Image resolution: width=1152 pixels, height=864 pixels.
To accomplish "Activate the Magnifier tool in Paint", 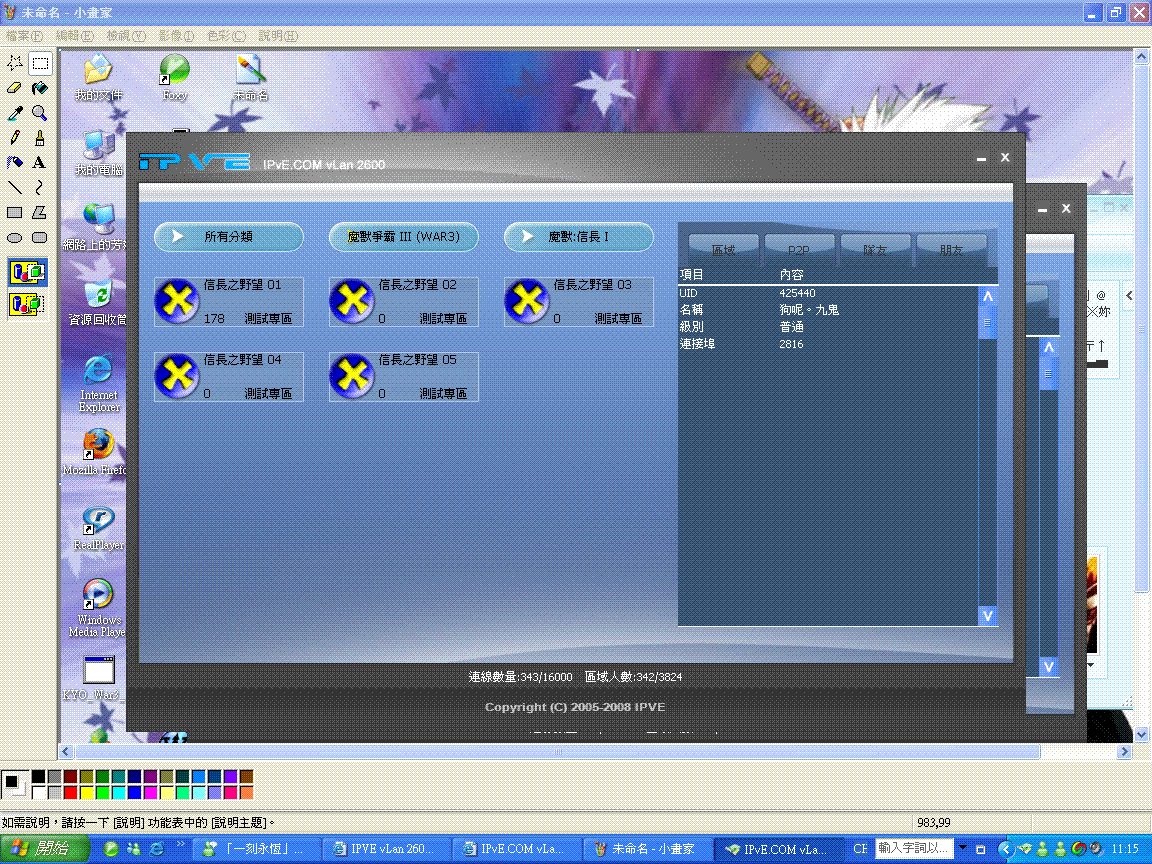I will point(40,113).
